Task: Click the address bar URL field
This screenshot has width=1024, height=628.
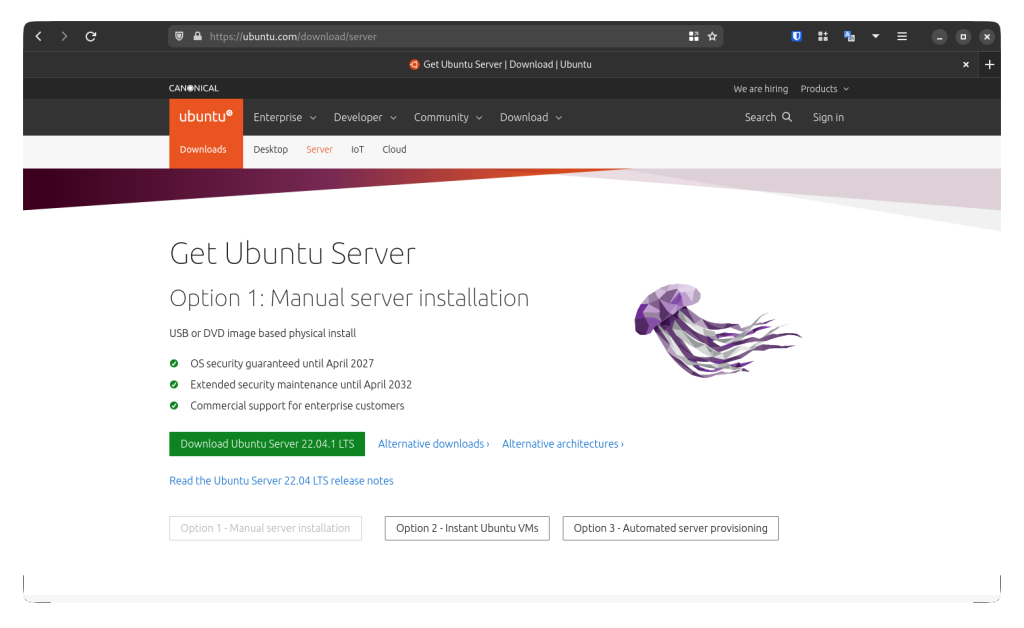Action: pyautogui.click(x=444, y=37)
